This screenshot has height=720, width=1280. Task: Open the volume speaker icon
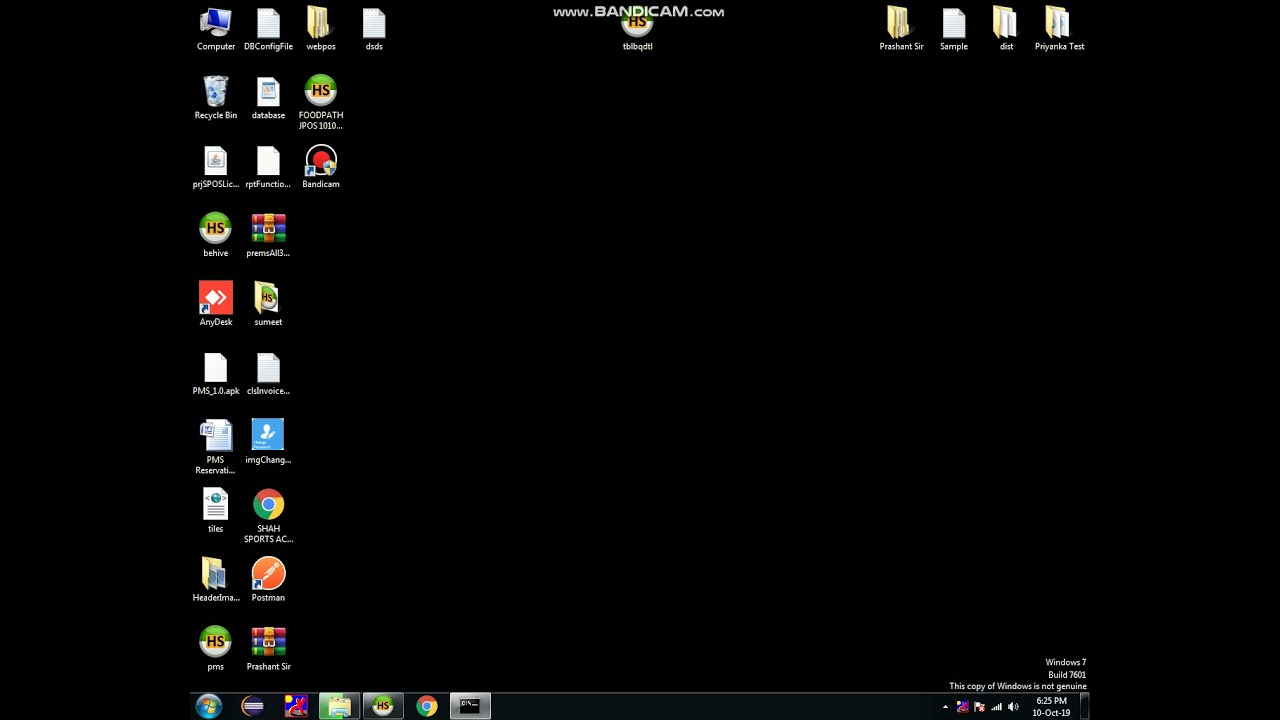pos(1013,707)
